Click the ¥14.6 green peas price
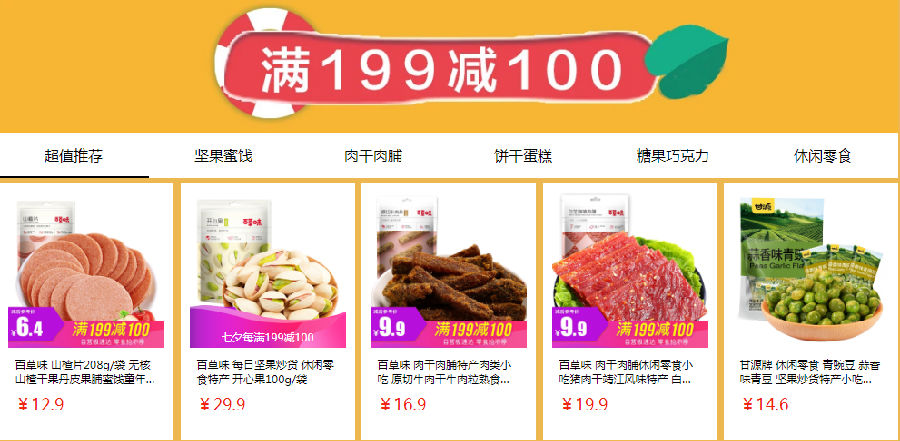900x441 pixels. 765,405
